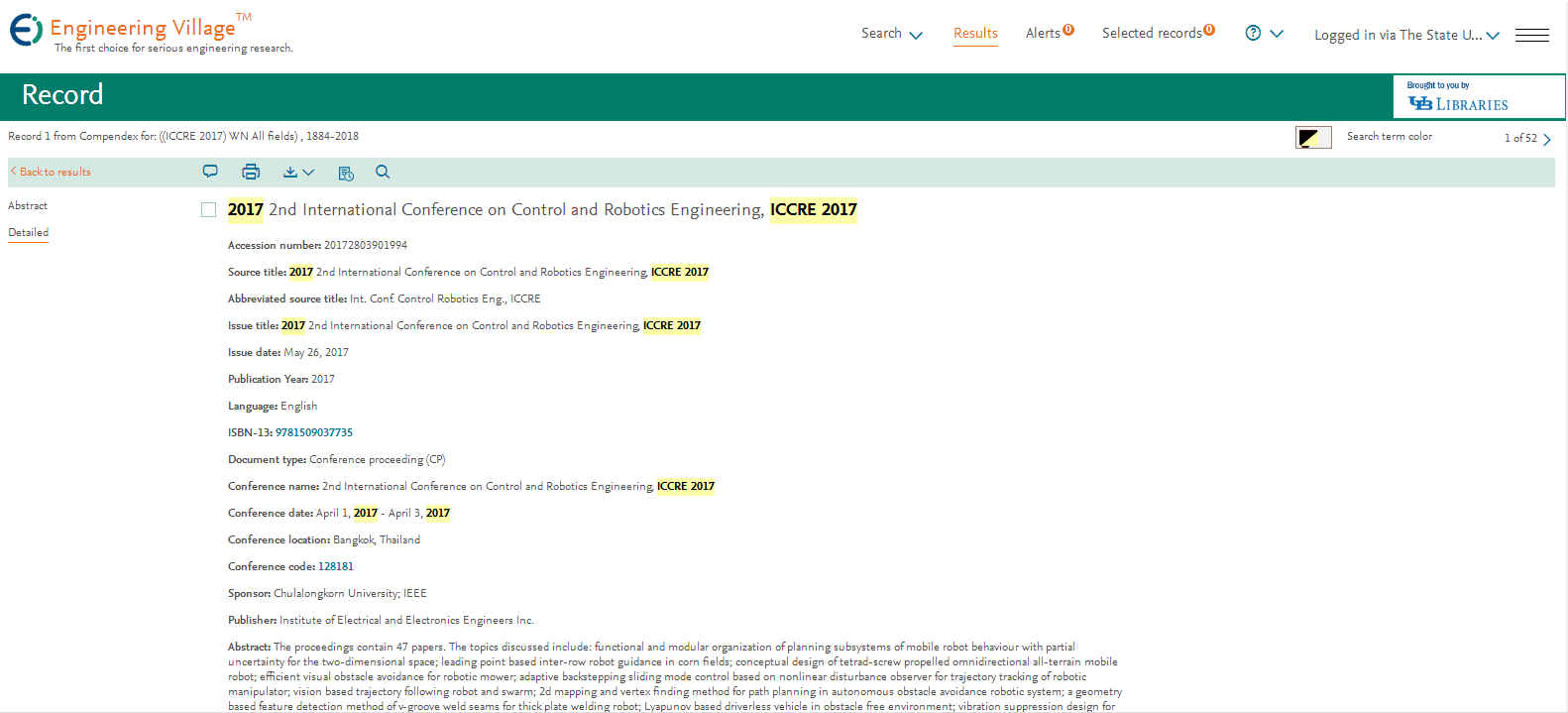
Task: Open the search term color swatch
Action: (1313, 138)
